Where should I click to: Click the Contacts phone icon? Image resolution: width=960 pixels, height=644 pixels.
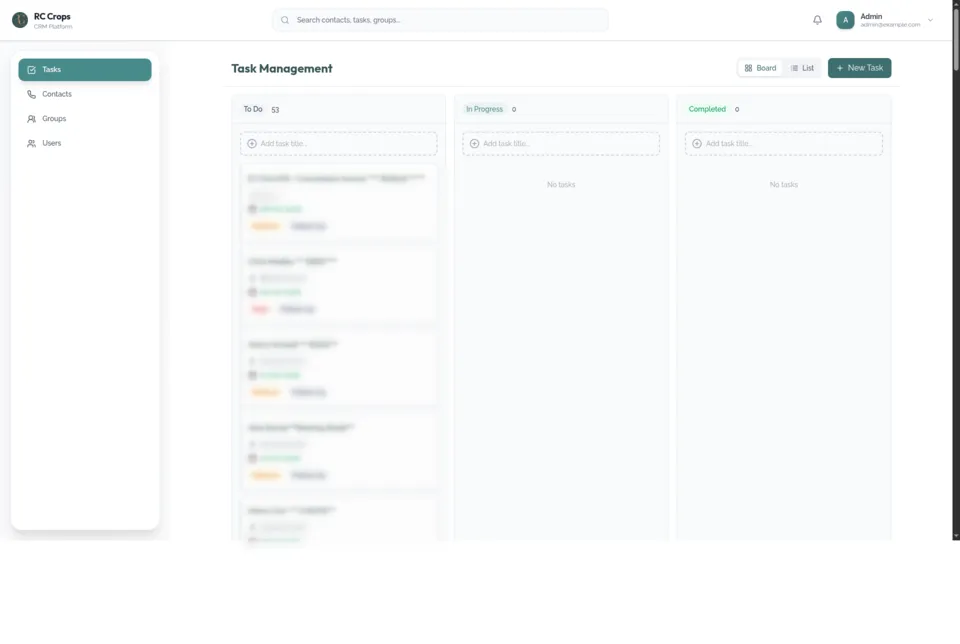point(31,94)
